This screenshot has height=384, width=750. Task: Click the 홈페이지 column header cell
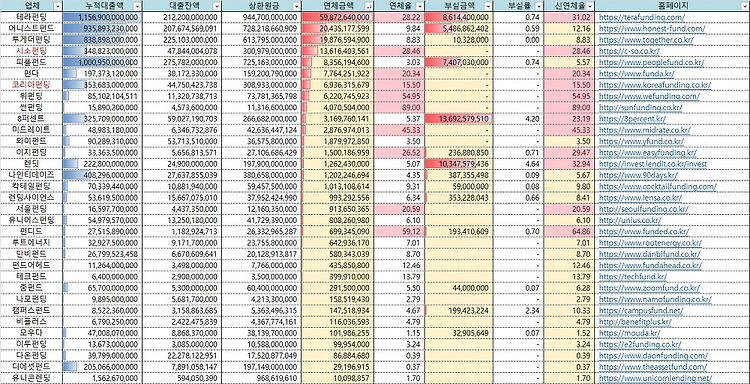673,6
